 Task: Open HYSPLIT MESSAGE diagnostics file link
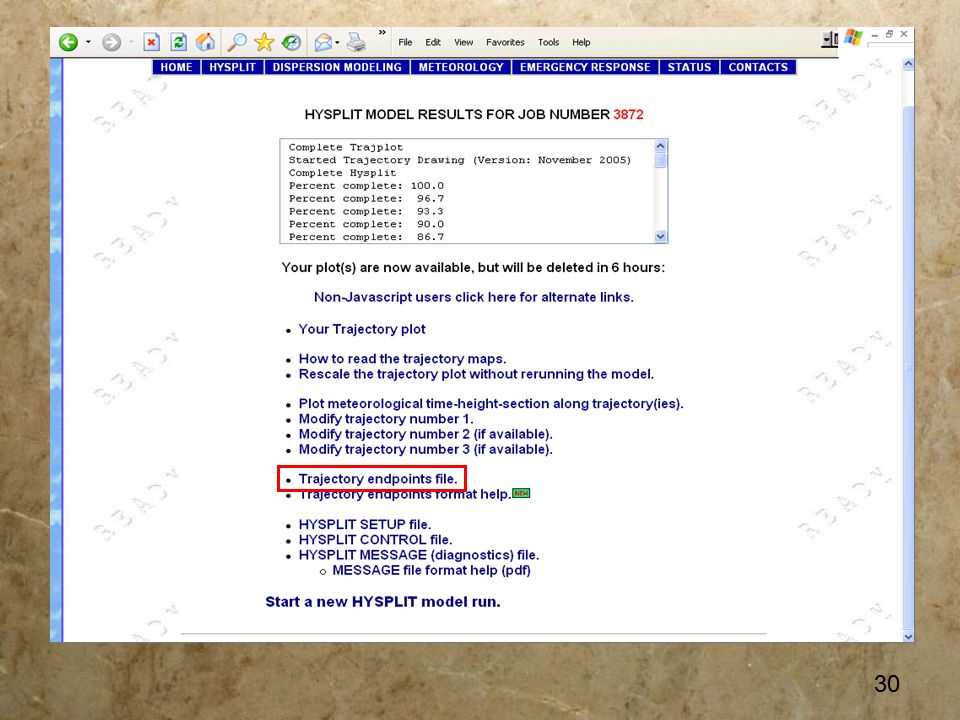point(419,555)
